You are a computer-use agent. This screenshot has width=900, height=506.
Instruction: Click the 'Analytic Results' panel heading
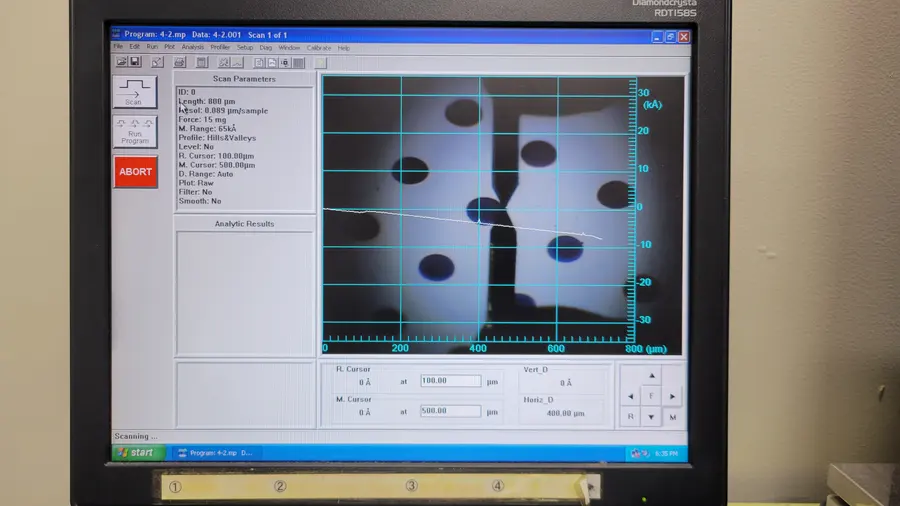click(x=245, y=224)
